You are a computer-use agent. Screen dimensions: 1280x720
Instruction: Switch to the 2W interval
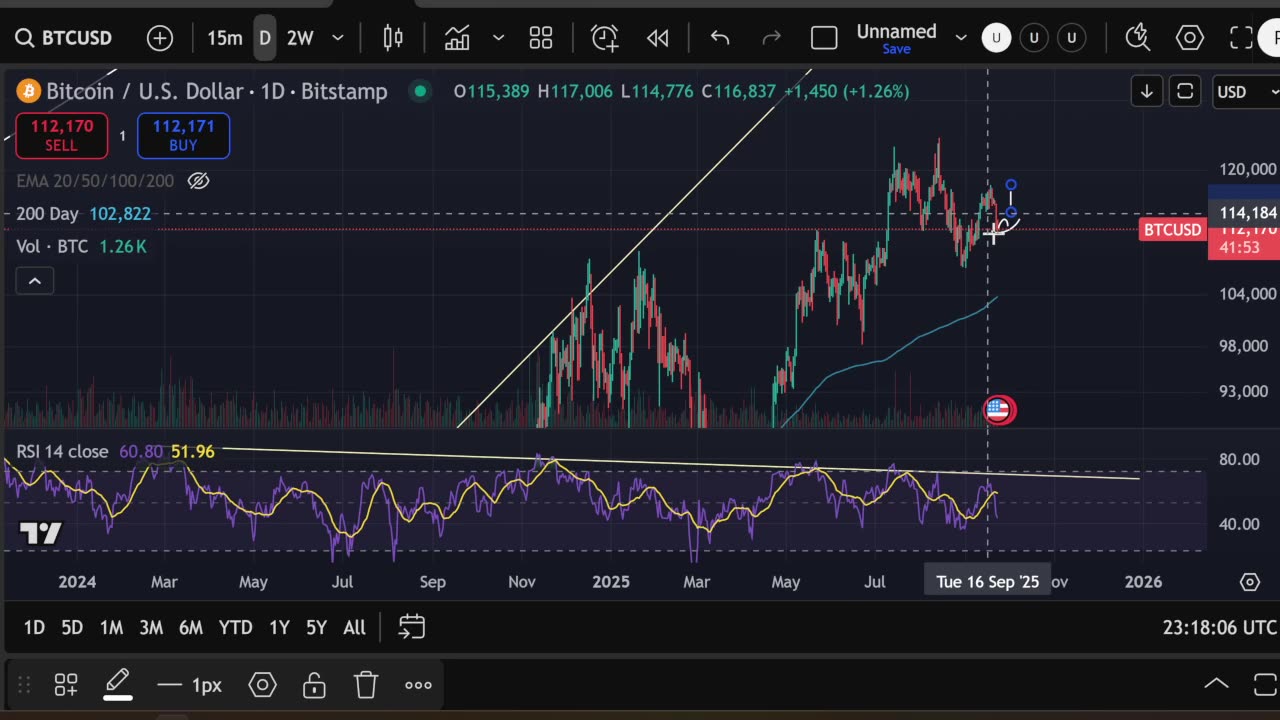(300, 38)
